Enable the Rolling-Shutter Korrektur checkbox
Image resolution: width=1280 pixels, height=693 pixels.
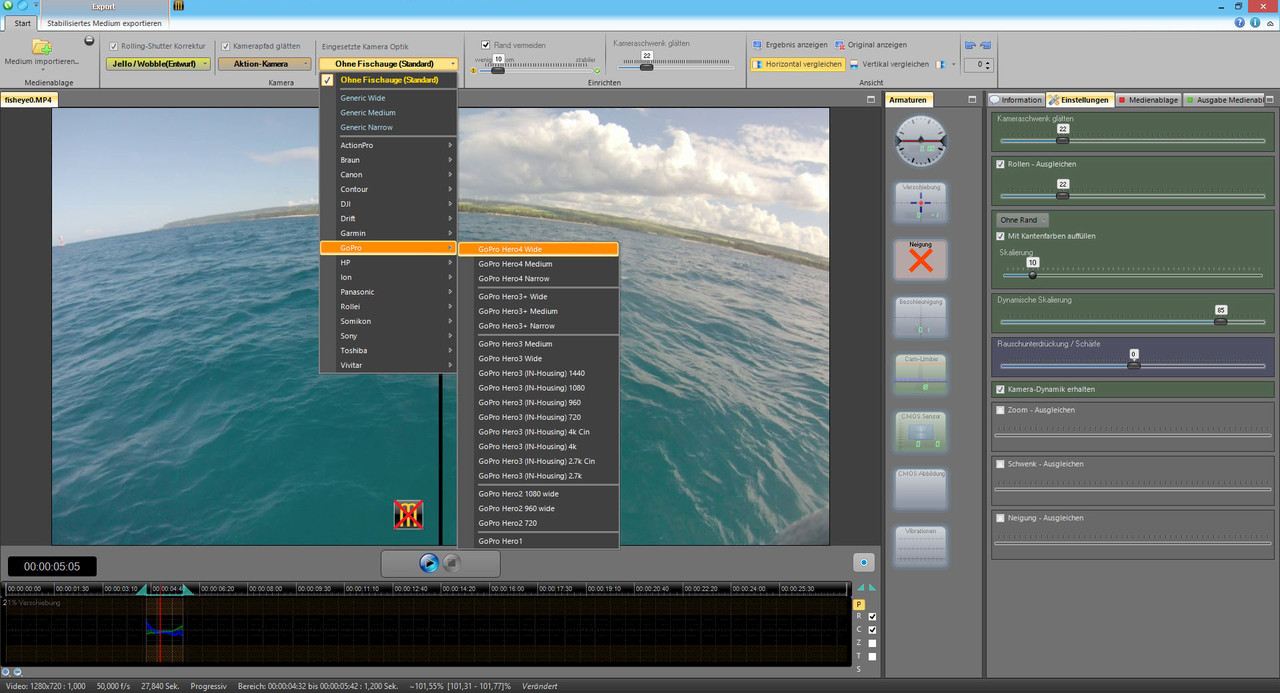[x=114, y=45]
